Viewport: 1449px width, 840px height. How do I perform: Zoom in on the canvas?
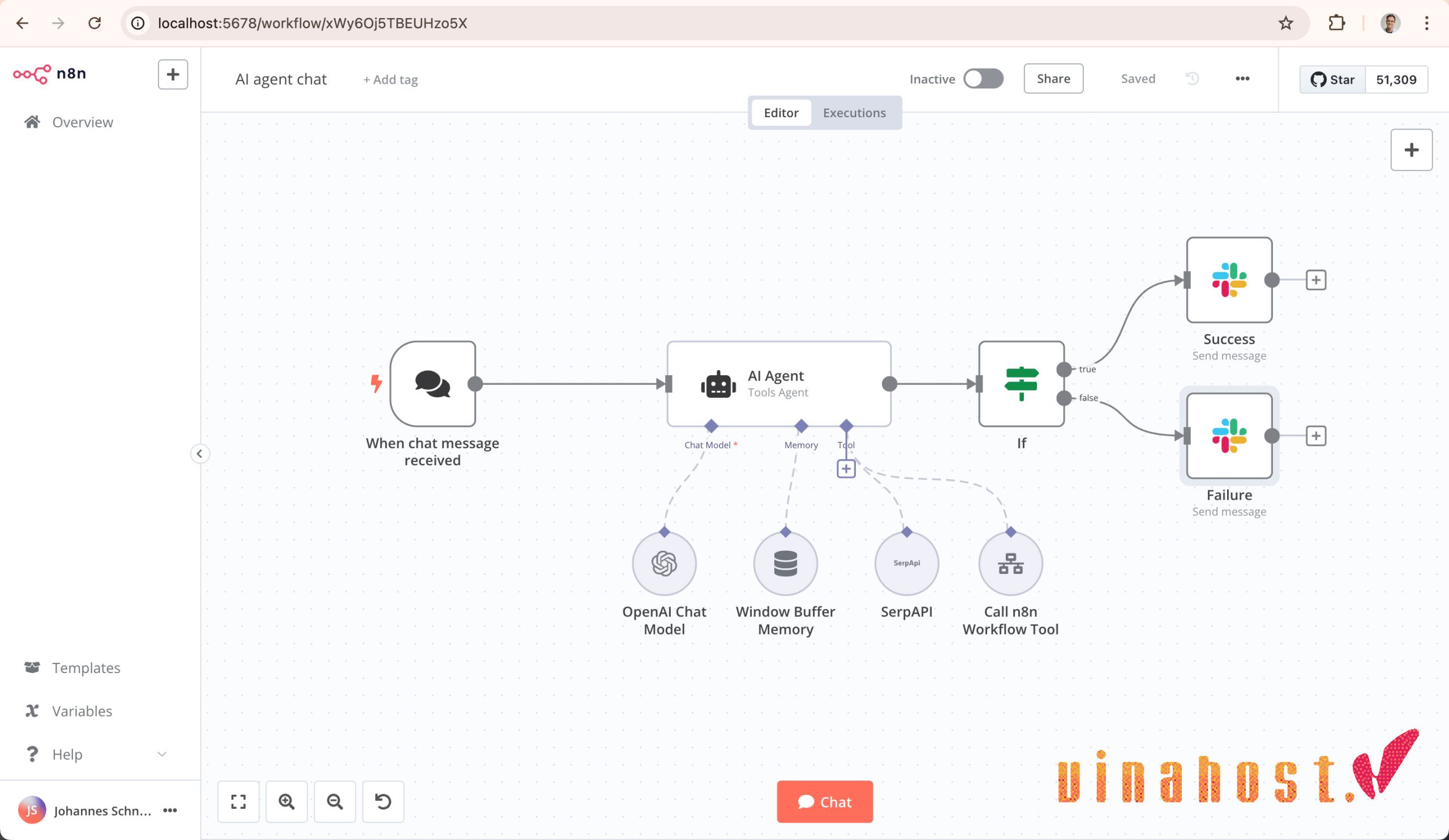tap(286, 802)
